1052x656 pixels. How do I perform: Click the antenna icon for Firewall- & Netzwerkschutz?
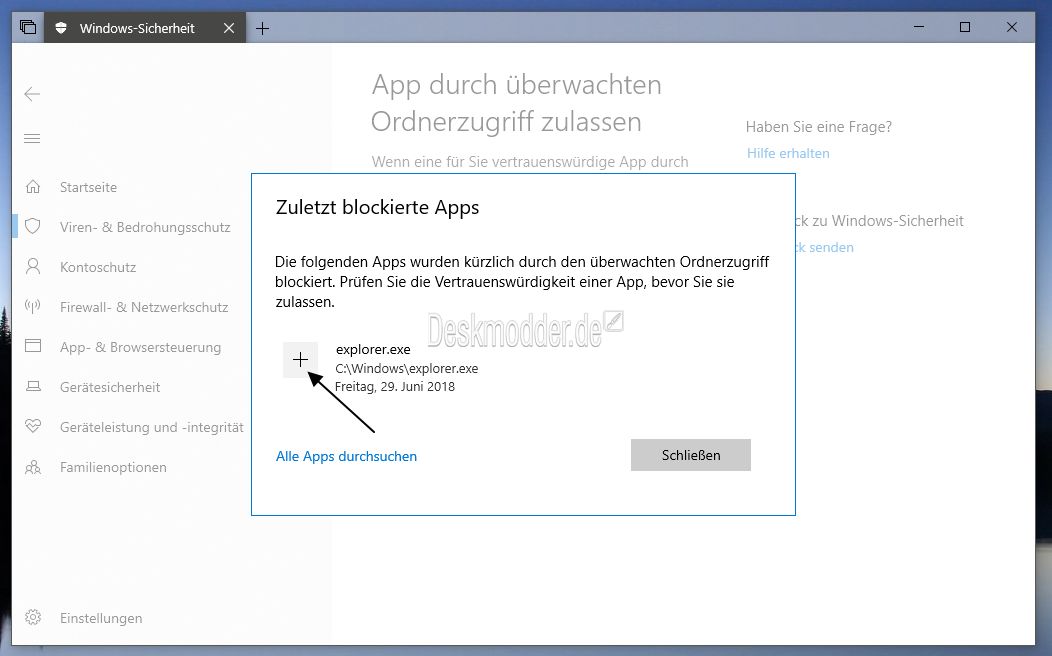click(33, 307)
